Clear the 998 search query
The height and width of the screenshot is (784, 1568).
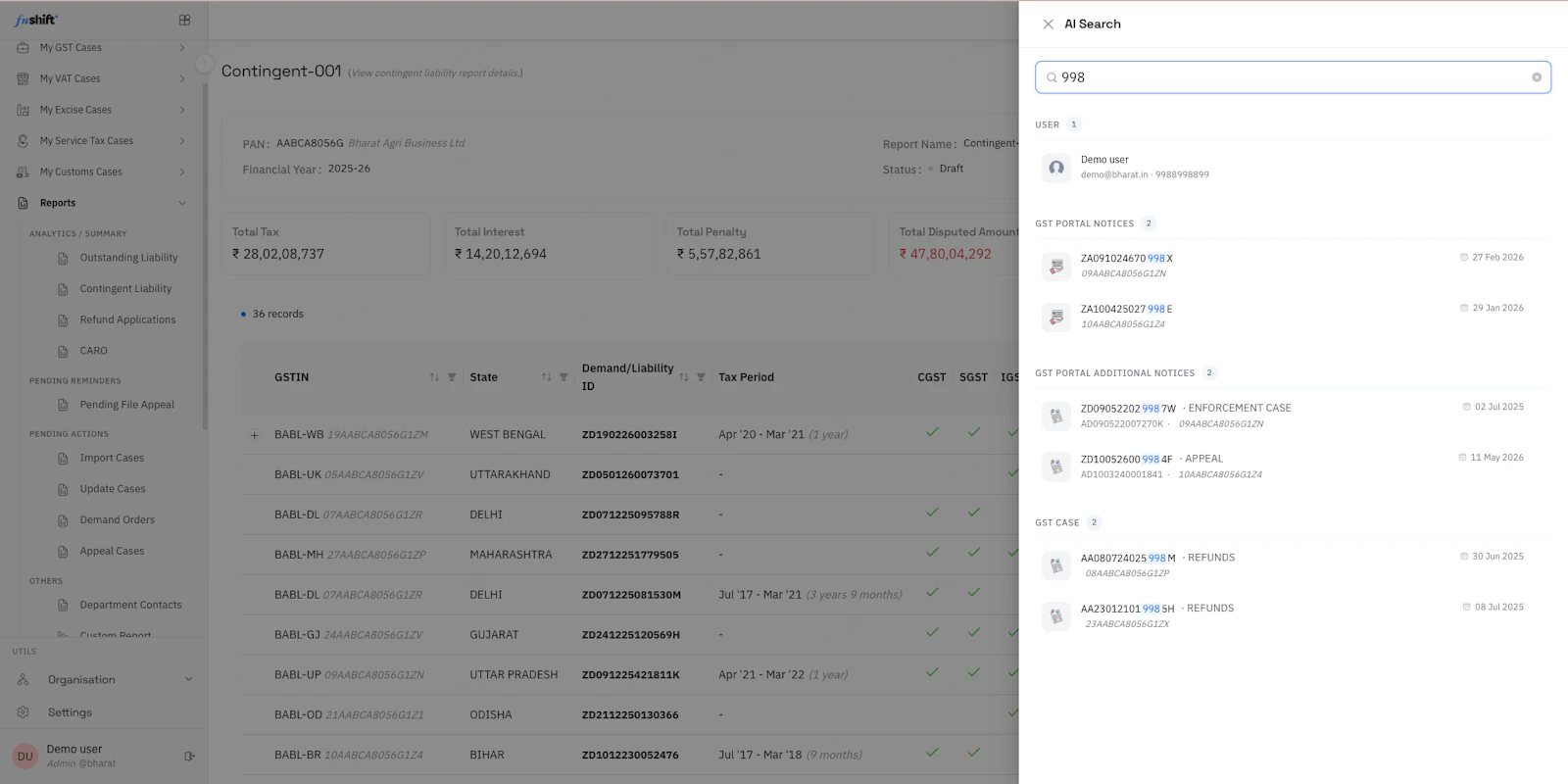pyautogui.click(x=1536, y=77)
